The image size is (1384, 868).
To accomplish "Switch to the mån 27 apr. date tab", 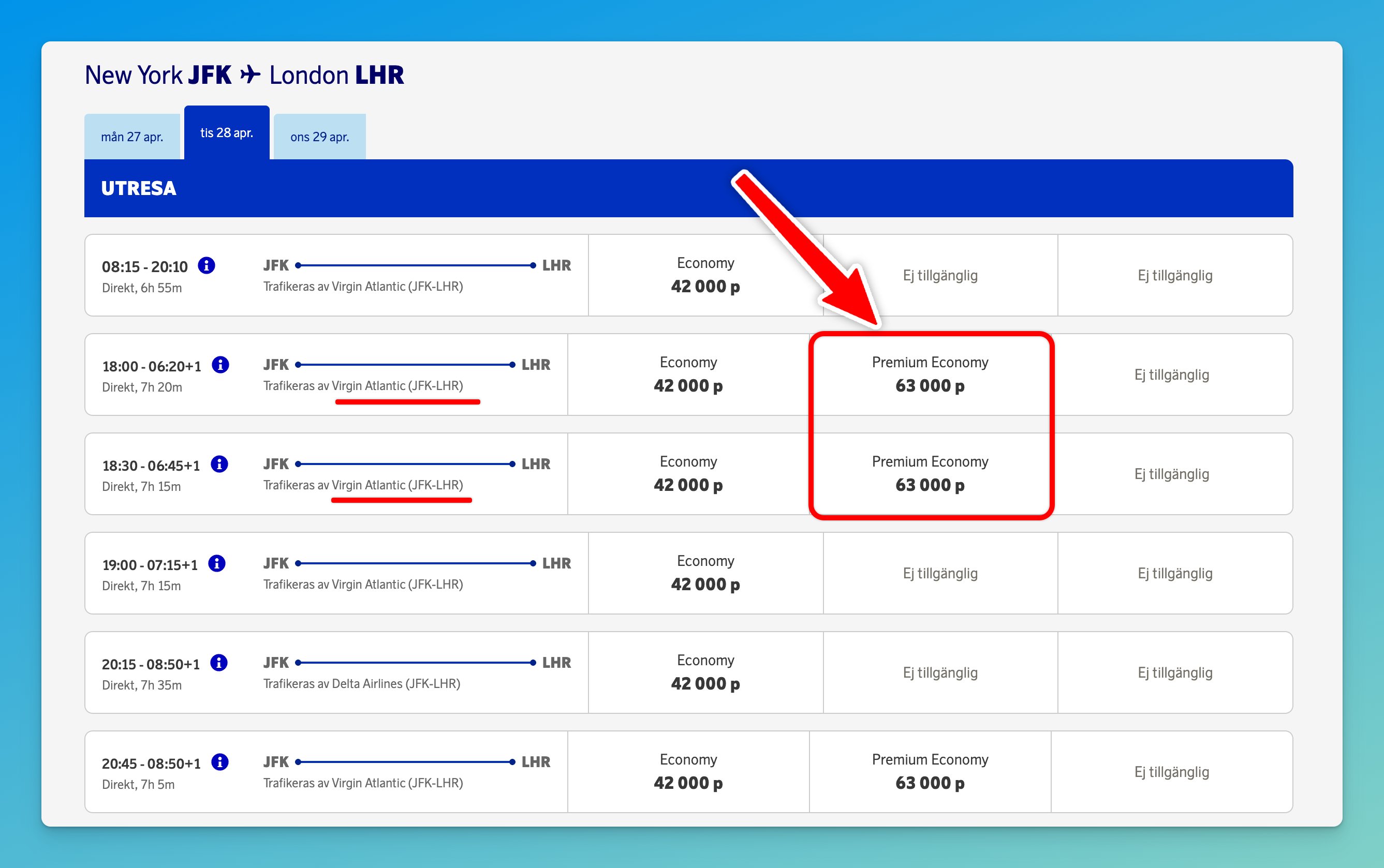I will coord(132,137).
